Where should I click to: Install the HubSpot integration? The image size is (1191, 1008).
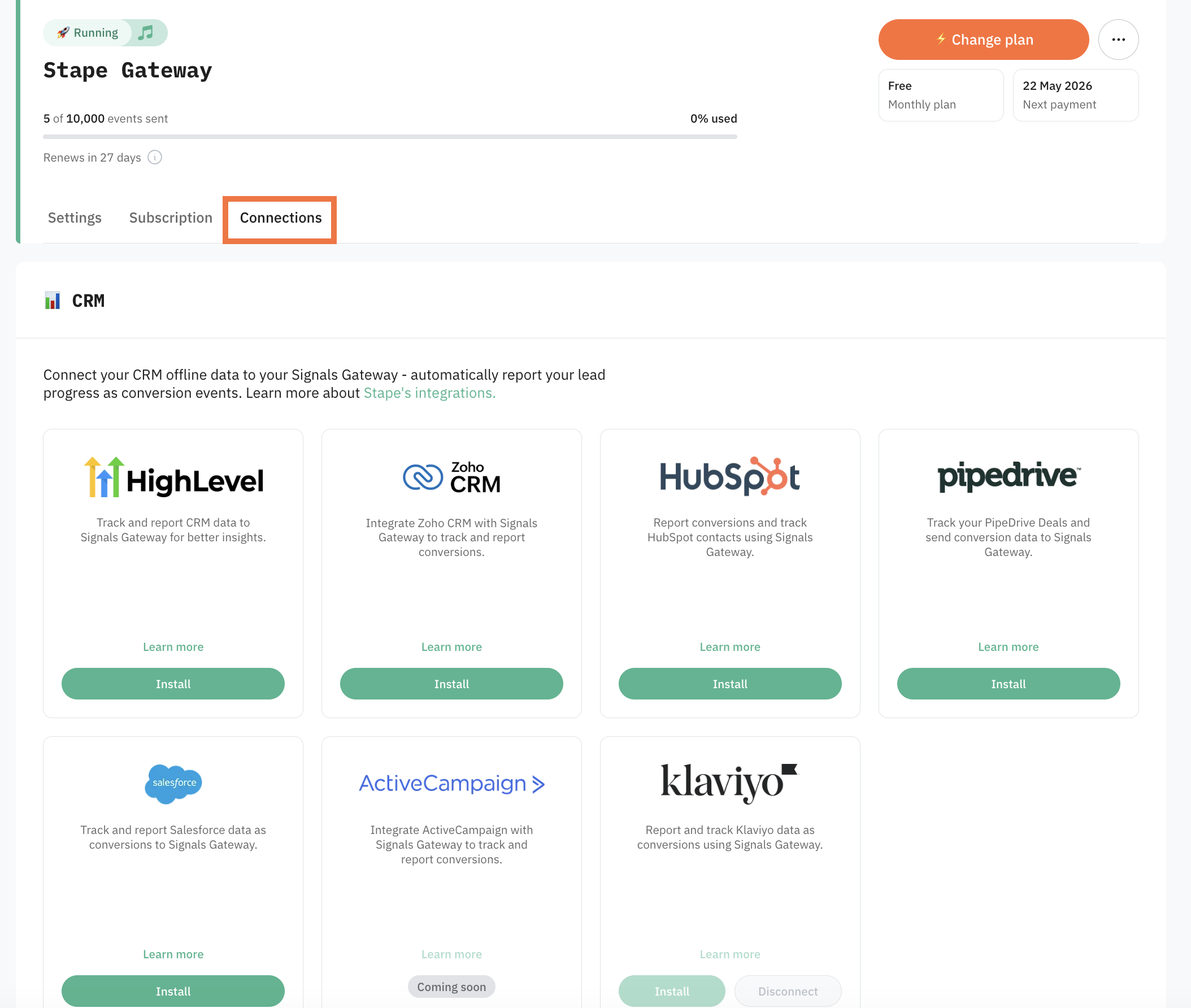coord(730,684)
